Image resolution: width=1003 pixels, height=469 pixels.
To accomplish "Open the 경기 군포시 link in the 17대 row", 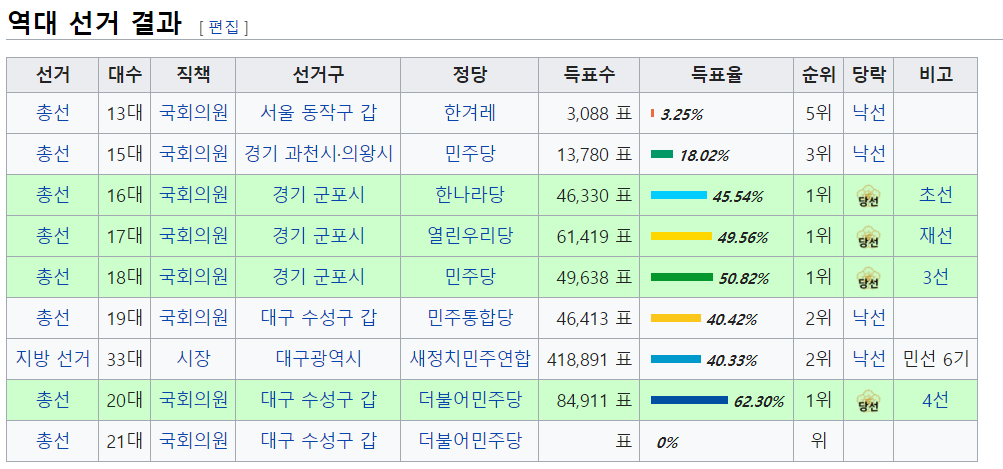I will pos(318,236).
